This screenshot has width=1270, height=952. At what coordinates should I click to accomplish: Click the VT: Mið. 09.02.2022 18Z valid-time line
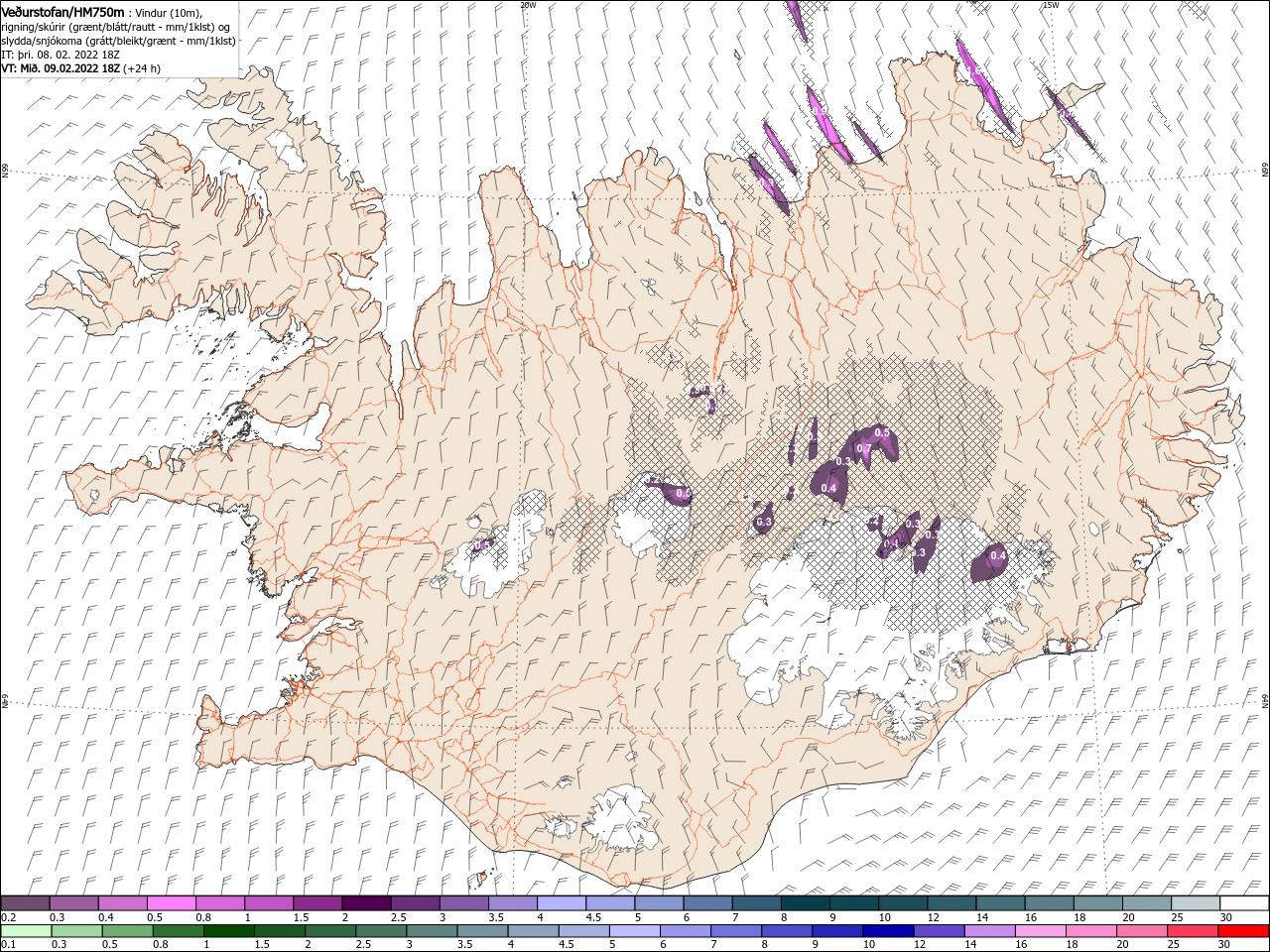pyautogui.click(x=62, y=68)
